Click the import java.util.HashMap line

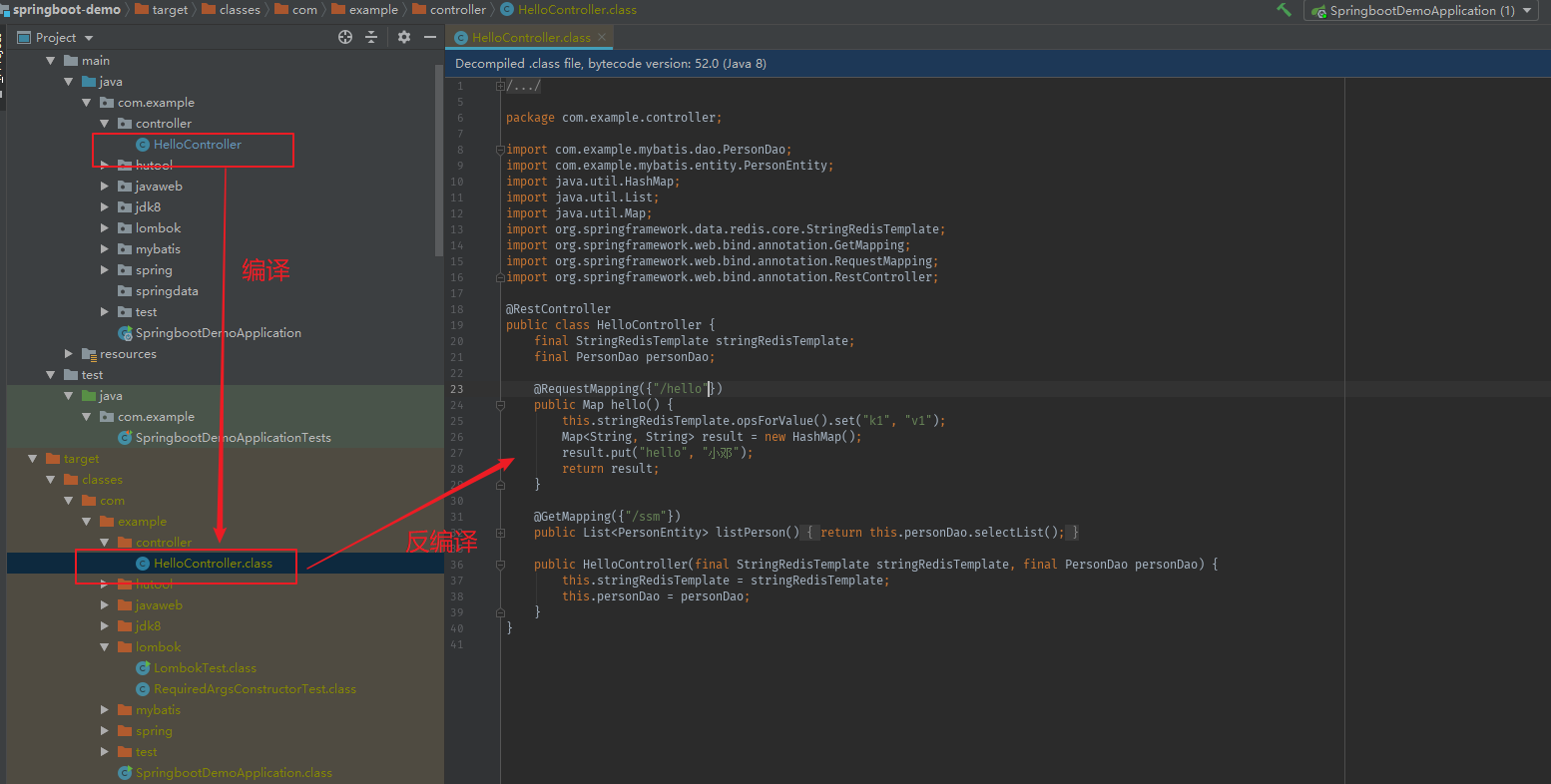point(593,182)
